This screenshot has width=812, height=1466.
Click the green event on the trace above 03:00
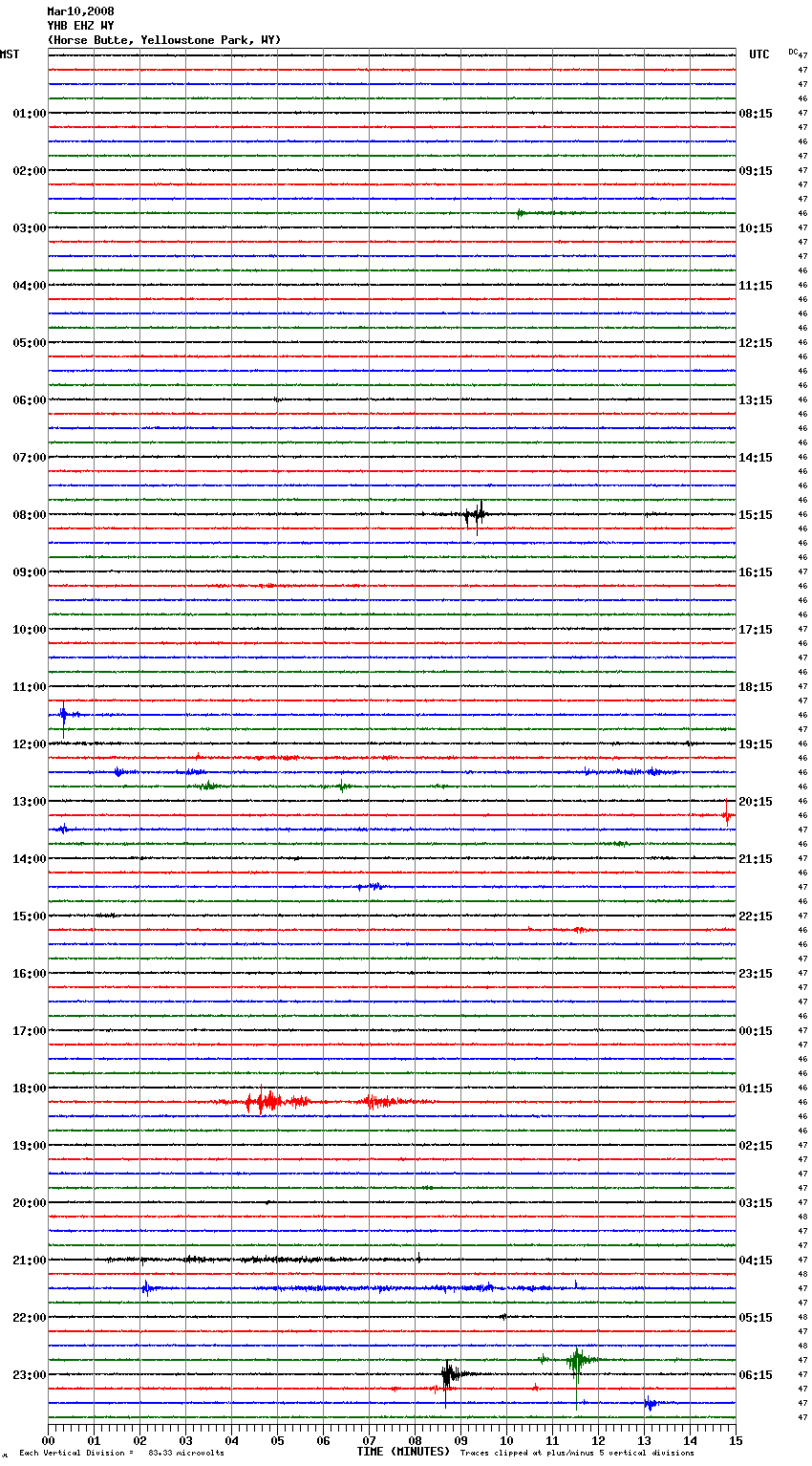(522, 213)
